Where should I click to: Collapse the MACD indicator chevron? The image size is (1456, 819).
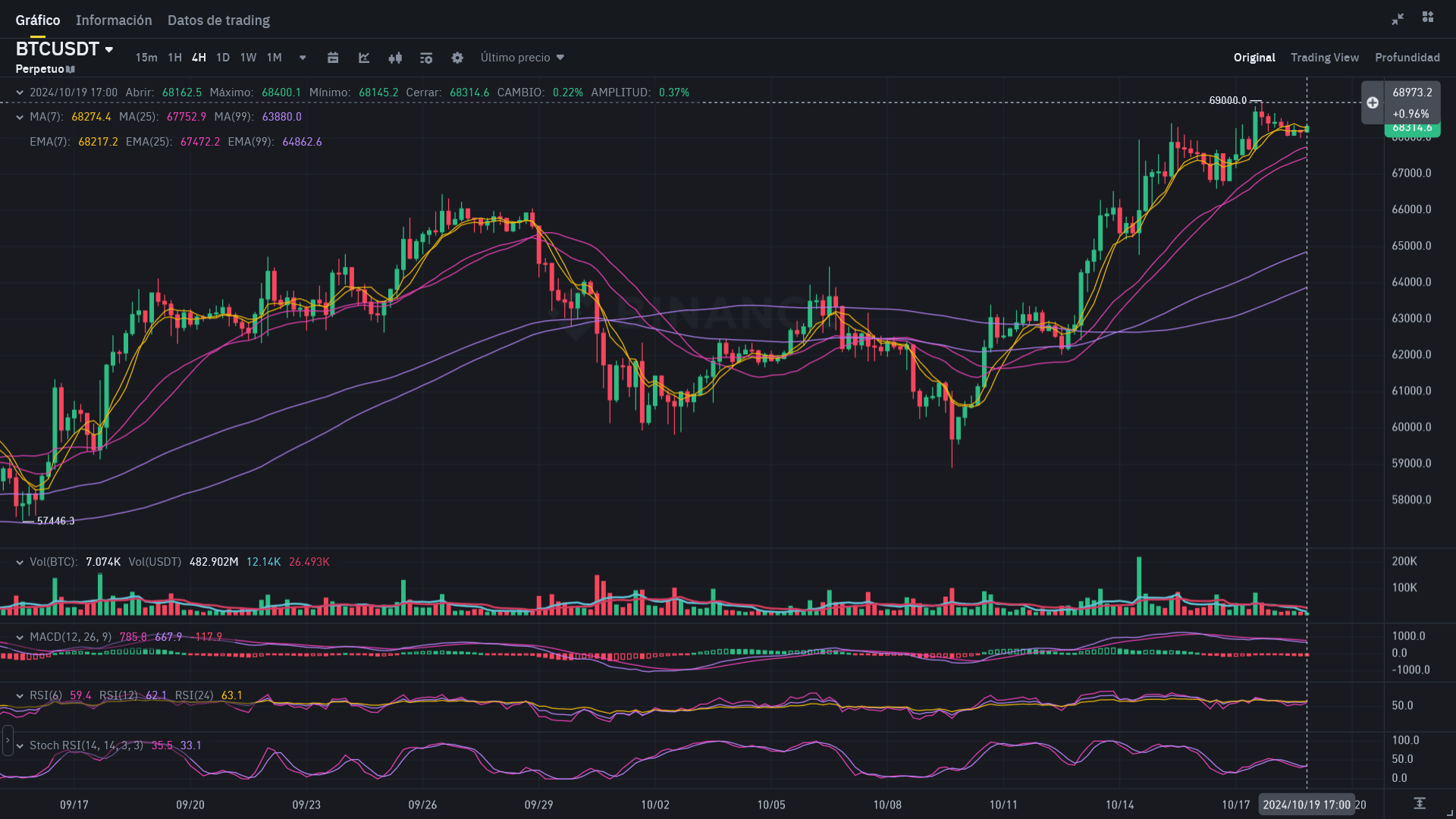point(20,637)
